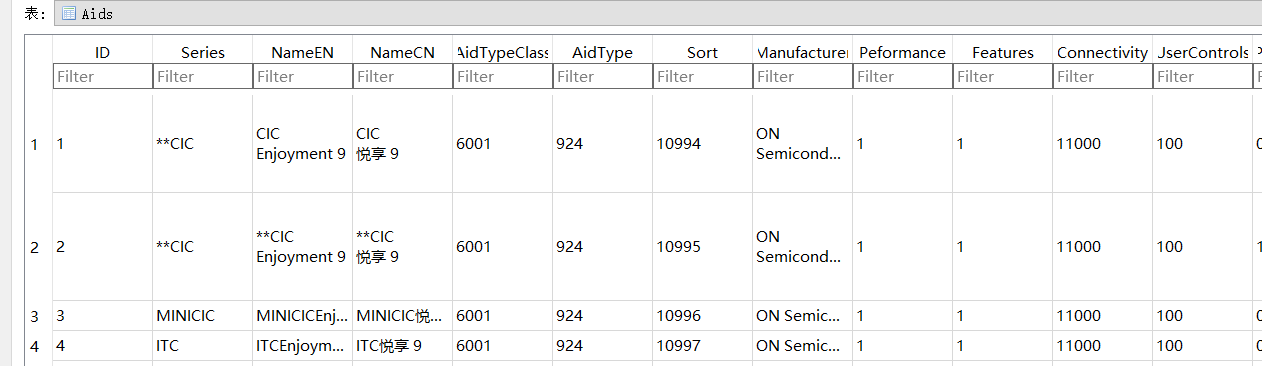
Task: Click the AidType column header
Action: 603,52
